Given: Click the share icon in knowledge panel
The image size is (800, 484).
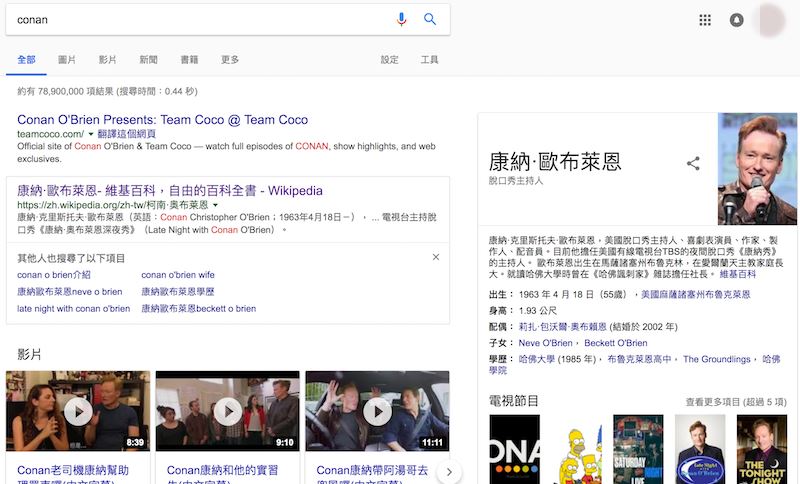Looking at the screenshot, I should click(x=693, y=163).
